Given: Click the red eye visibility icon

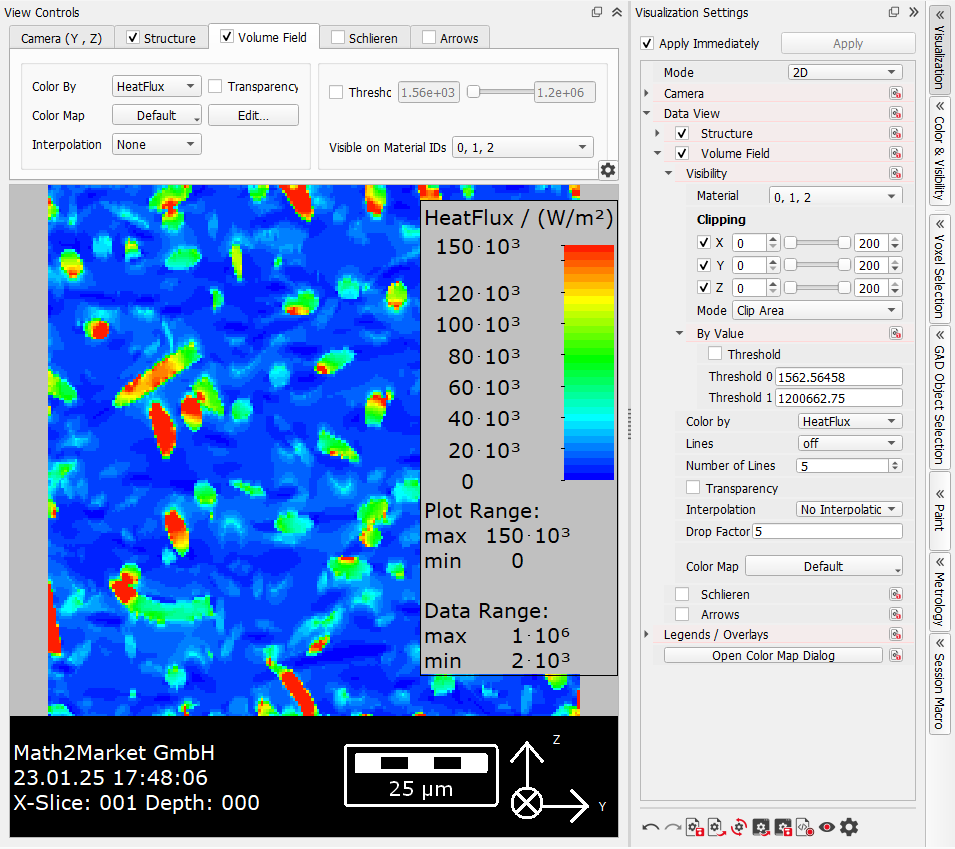Looking at the screenshot, I should coord(827,827).
